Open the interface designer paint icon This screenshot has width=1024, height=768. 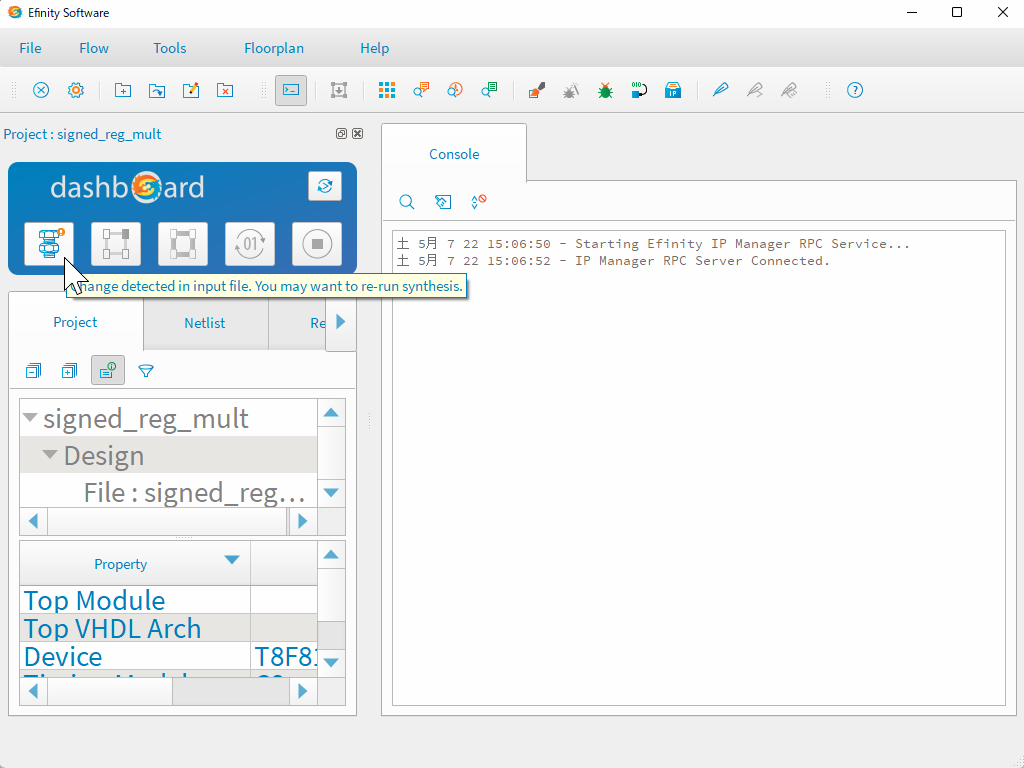[537, 90]
